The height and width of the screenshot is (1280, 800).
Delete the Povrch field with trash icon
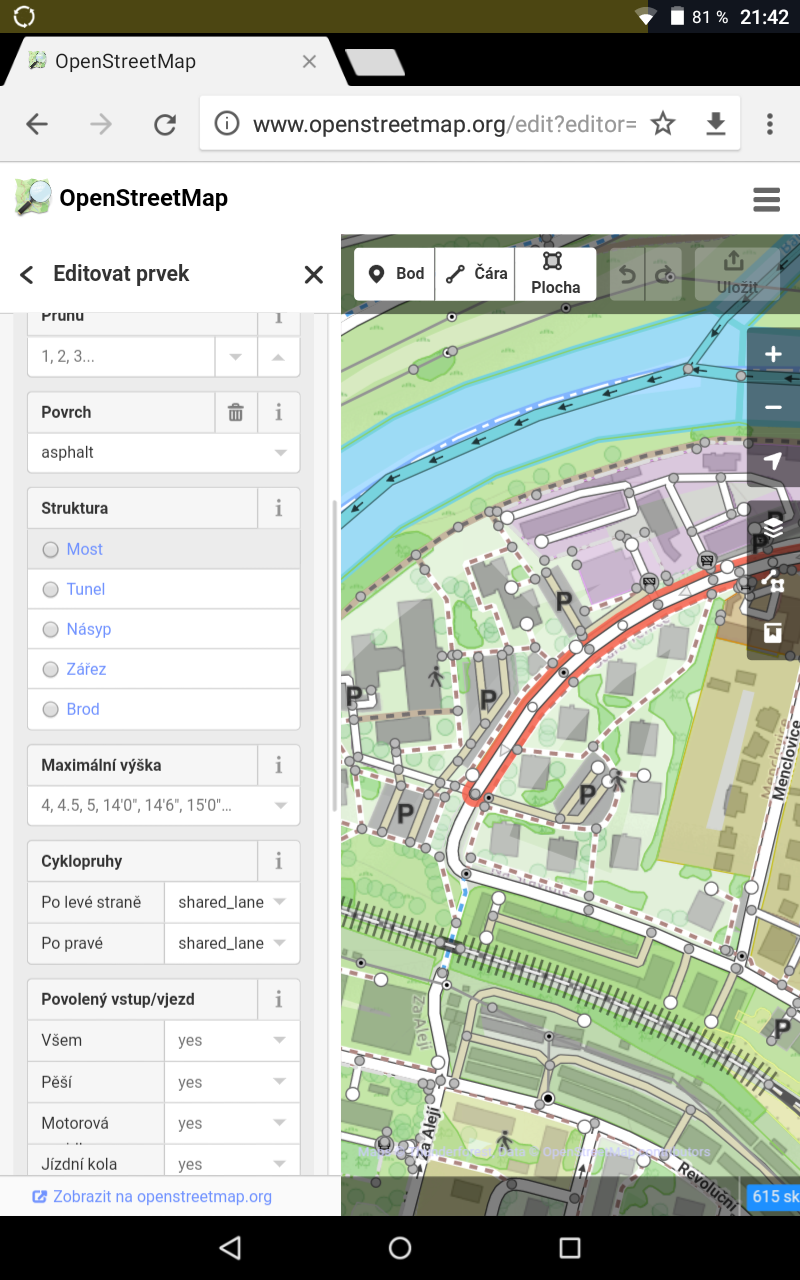(236, 412)
